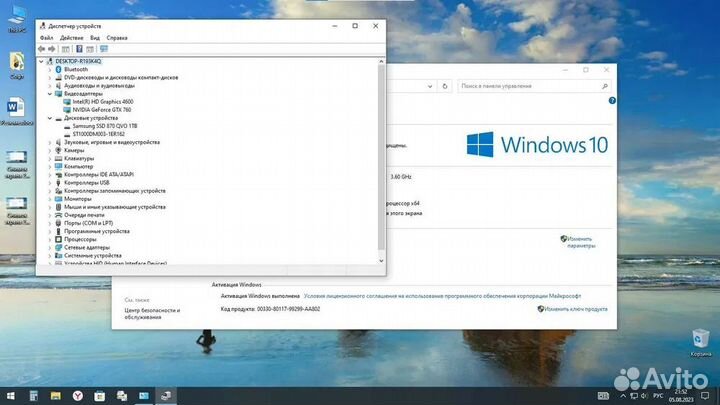Open the Файл menu
720x405 pixels.
[x=47, y=37]
